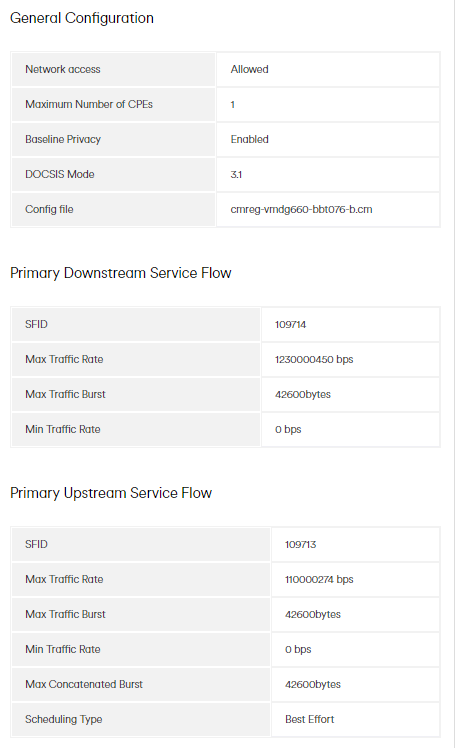Select the Max Concatenated Burst 42600bytes value
This screenshot has width=455, height=748.
pos(313,684)
